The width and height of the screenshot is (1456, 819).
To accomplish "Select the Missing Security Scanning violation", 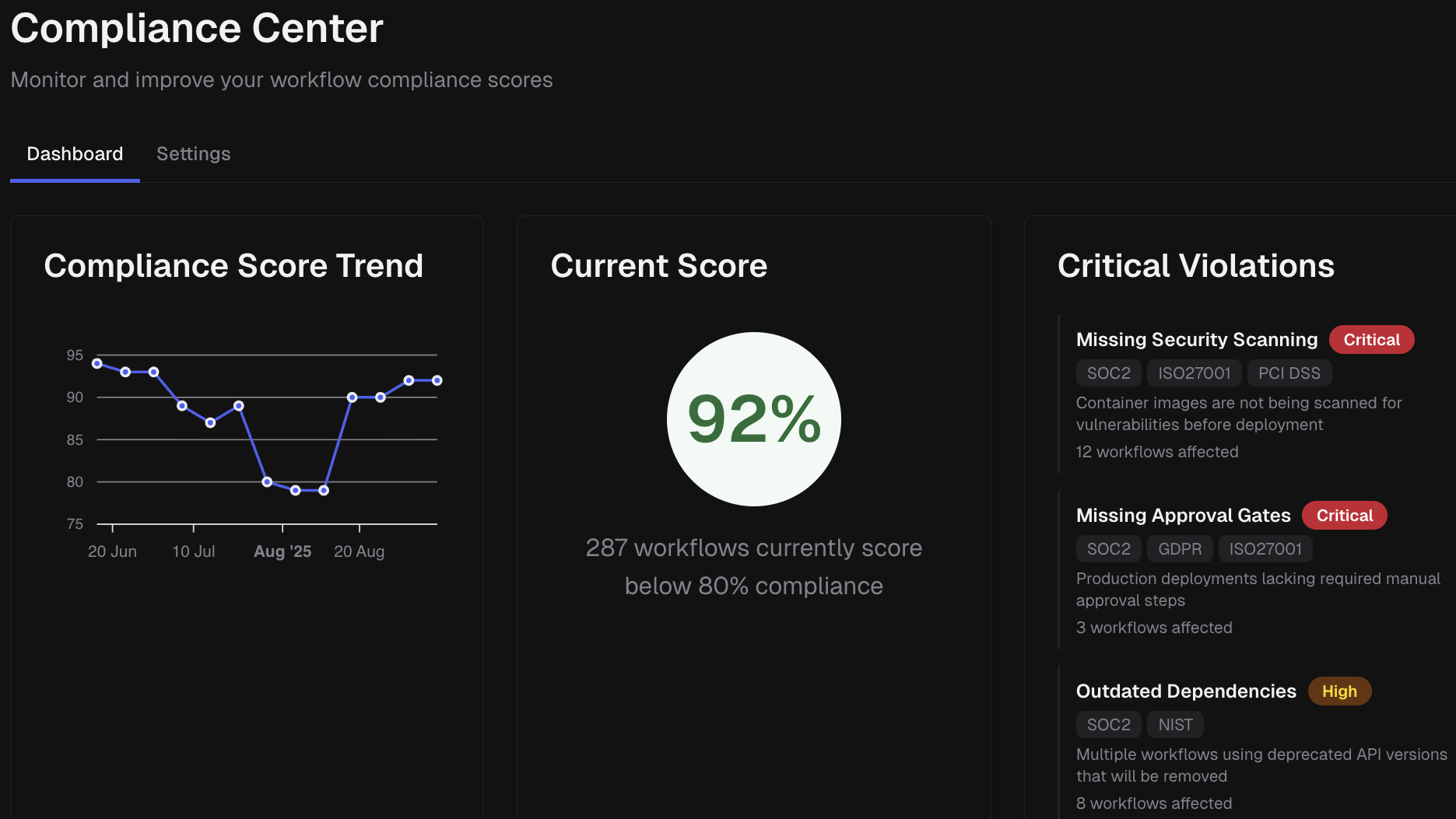I will (1196, 340).
